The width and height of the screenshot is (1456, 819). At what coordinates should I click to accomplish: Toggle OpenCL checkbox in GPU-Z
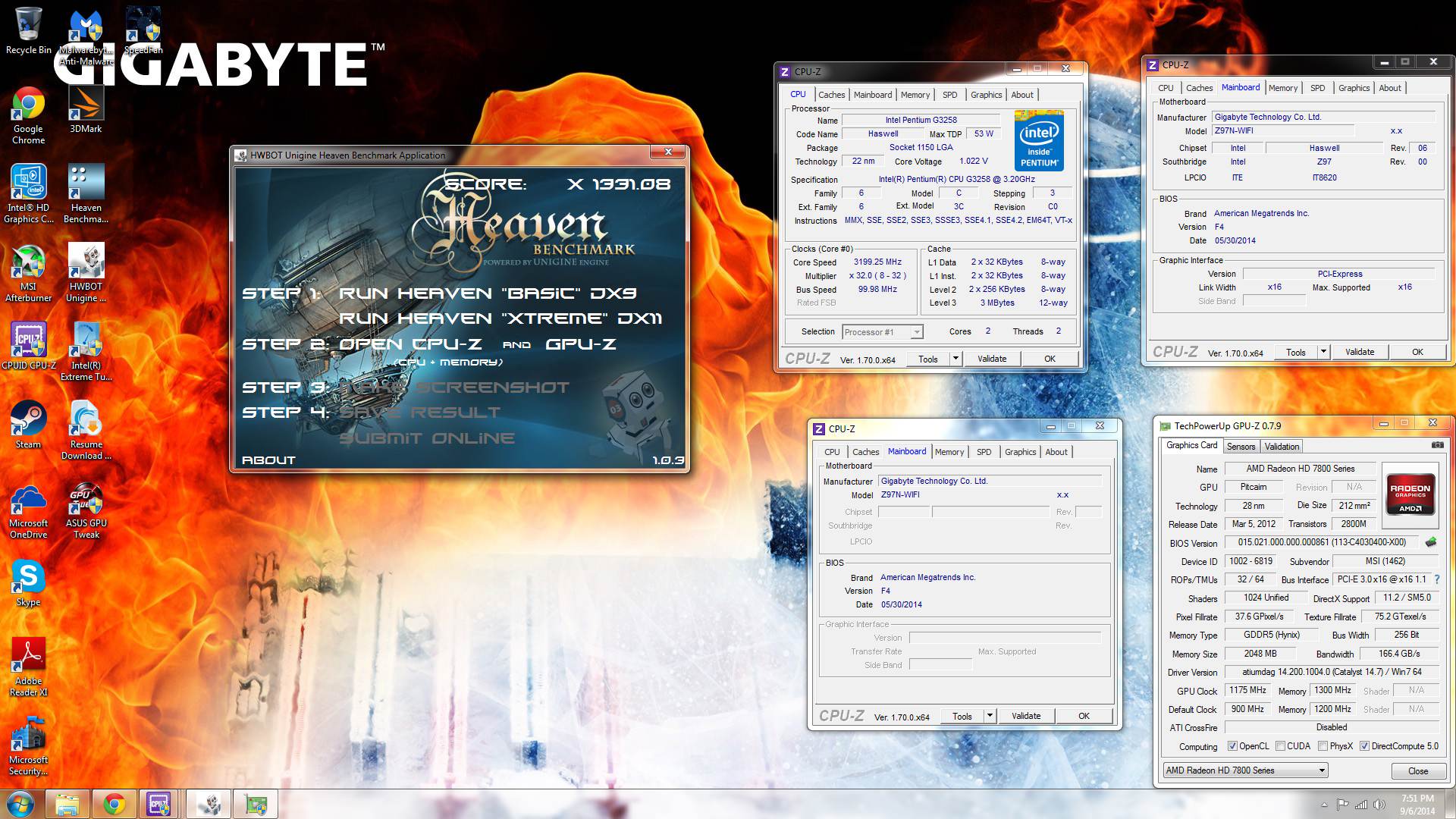[1232, 746]
